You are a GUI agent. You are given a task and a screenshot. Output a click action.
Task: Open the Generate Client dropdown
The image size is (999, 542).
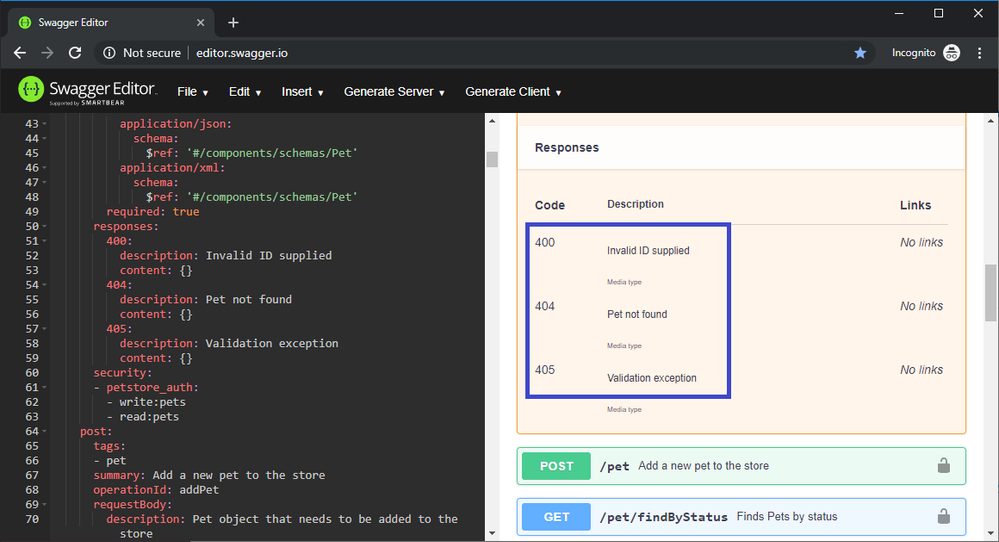(x=513, y=92)
